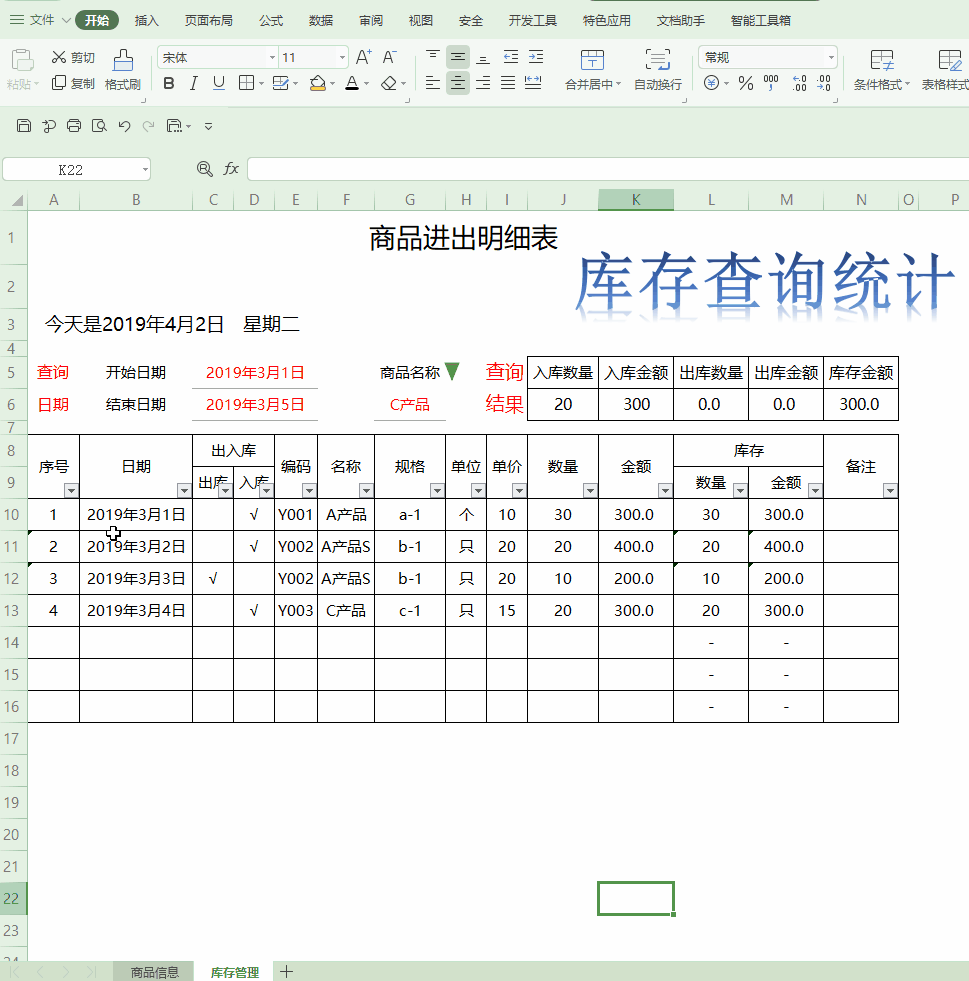Click the Undo arrow
This screenshot has height=981, width=969.
coord(124,126)
